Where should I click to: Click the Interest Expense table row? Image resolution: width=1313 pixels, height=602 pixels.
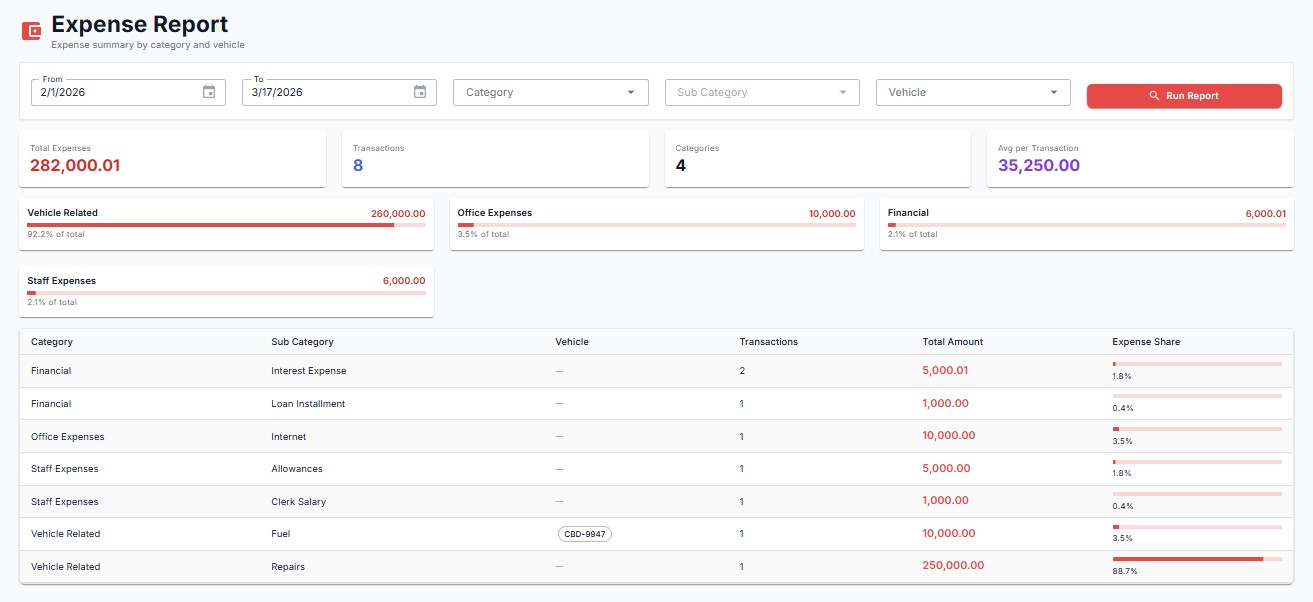pos(500,370)
